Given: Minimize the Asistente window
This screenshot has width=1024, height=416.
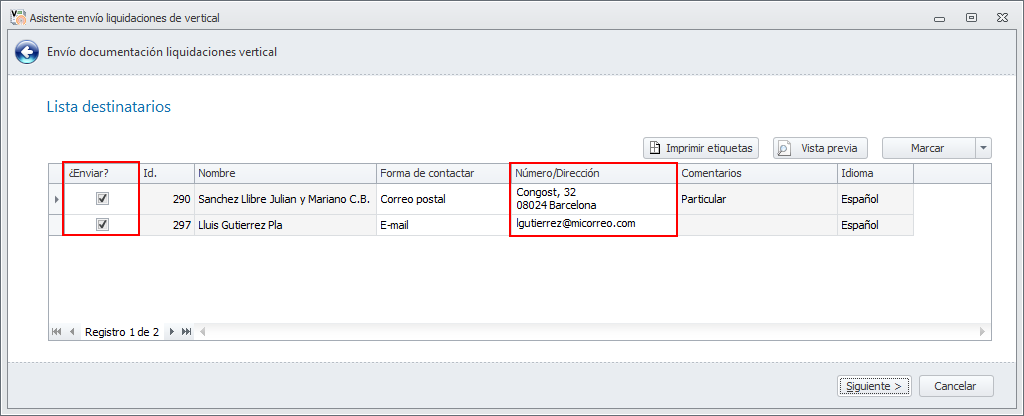Looking at the screenshot, I should [x=940, y=19].
